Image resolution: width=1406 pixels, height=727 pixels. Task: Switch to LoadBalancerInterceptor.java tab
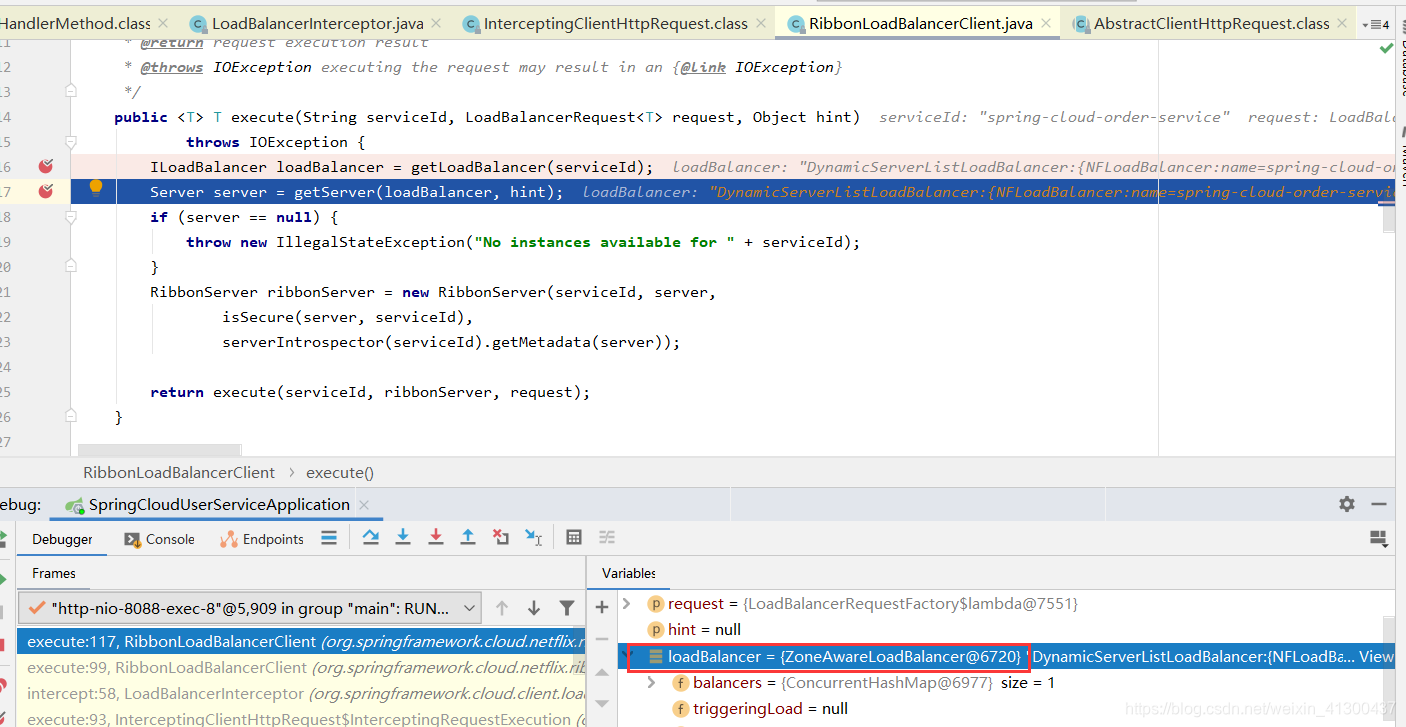(317, 23)
